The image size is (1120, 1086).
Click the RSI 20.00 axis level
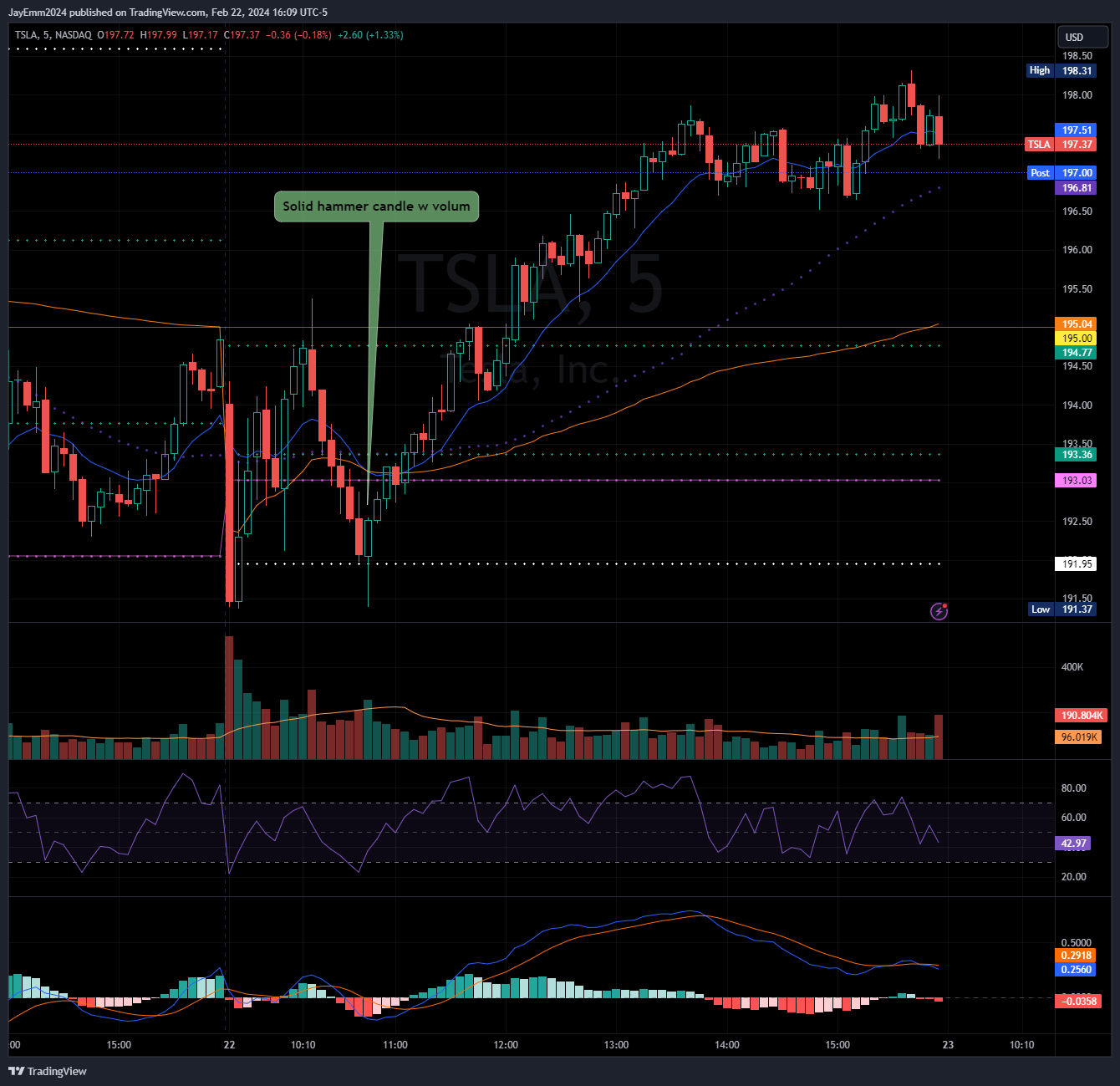(x=1074, y=877)
